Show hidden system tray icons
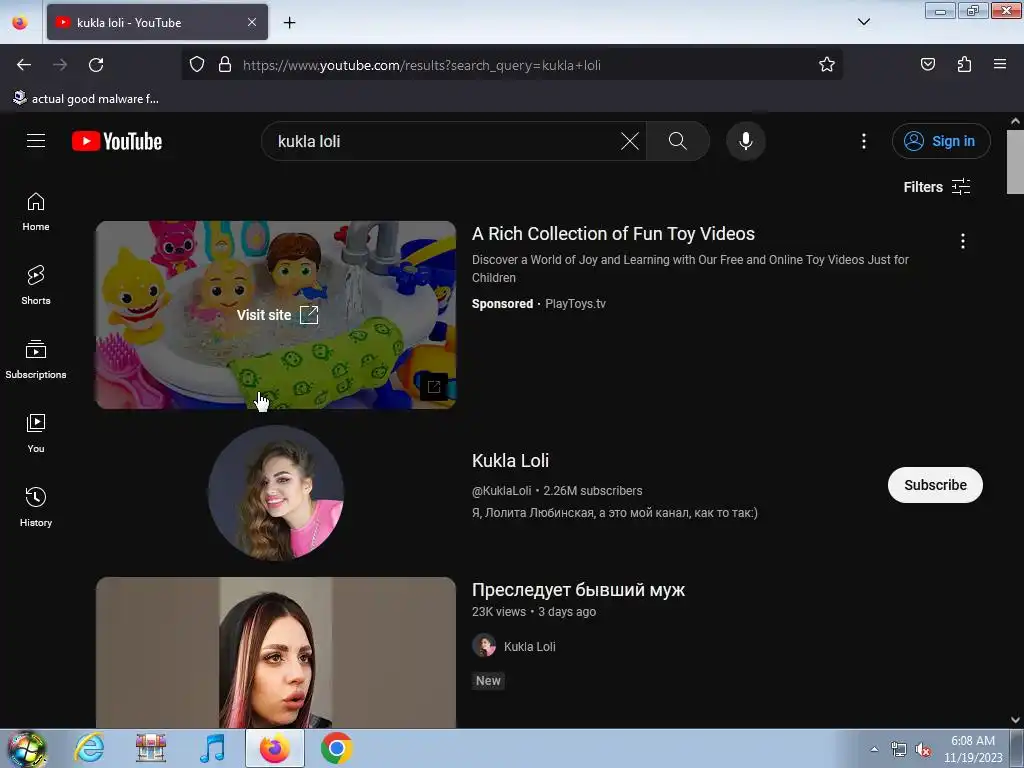Image resolution: width=1024 pixels, height=768 pixels. [874, 749]
